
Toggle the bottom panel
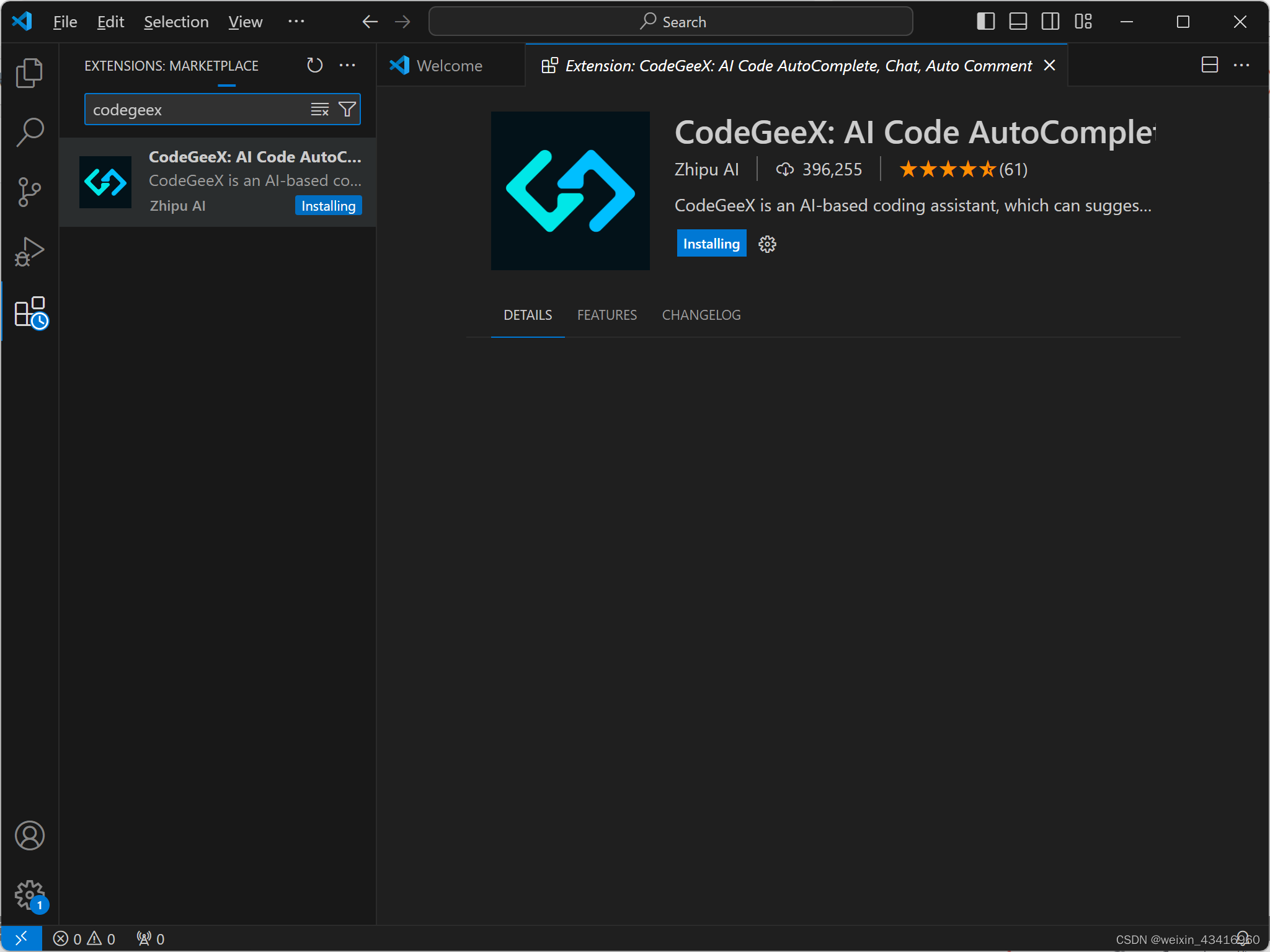point(1018,22)
